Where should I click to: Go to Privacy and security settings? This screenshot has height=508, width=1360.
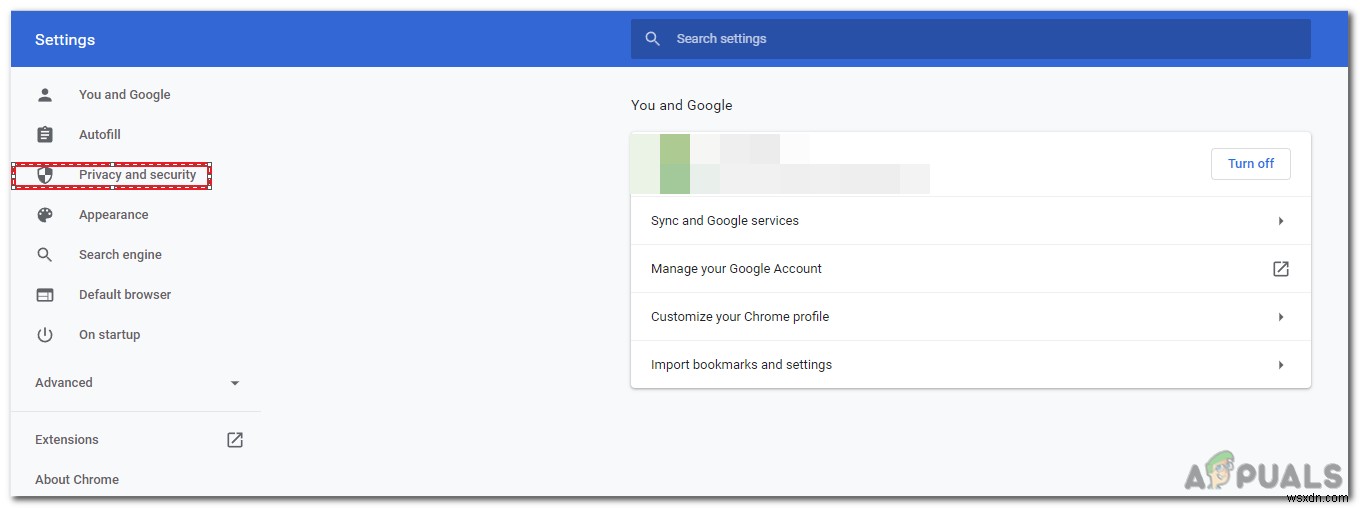(138, 175)
